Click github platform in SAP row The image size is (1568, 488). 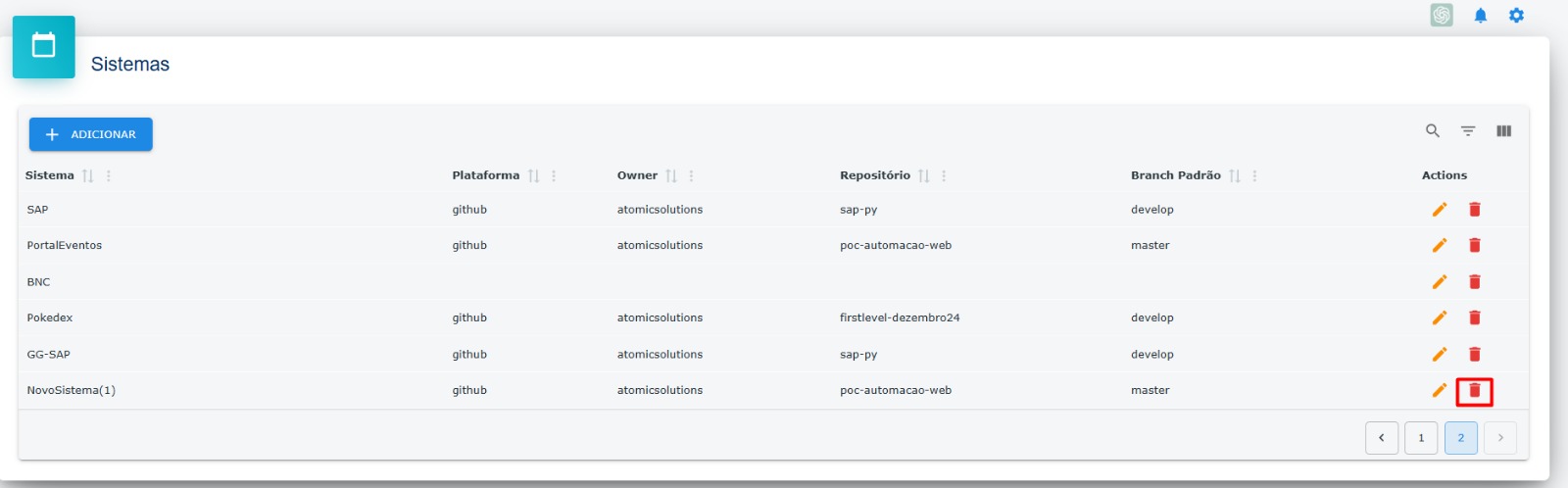click(469, 210)
